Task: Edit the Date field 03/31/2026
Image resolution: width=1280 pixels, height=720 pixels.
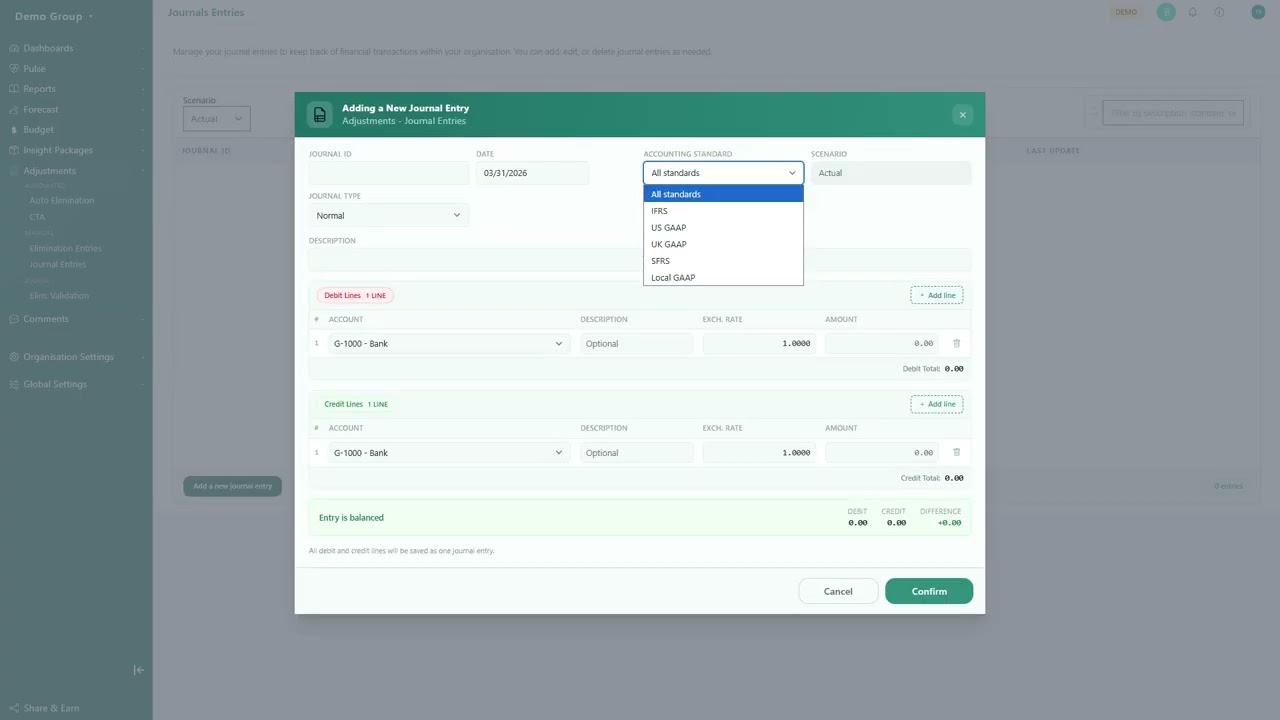Action: 532,173
